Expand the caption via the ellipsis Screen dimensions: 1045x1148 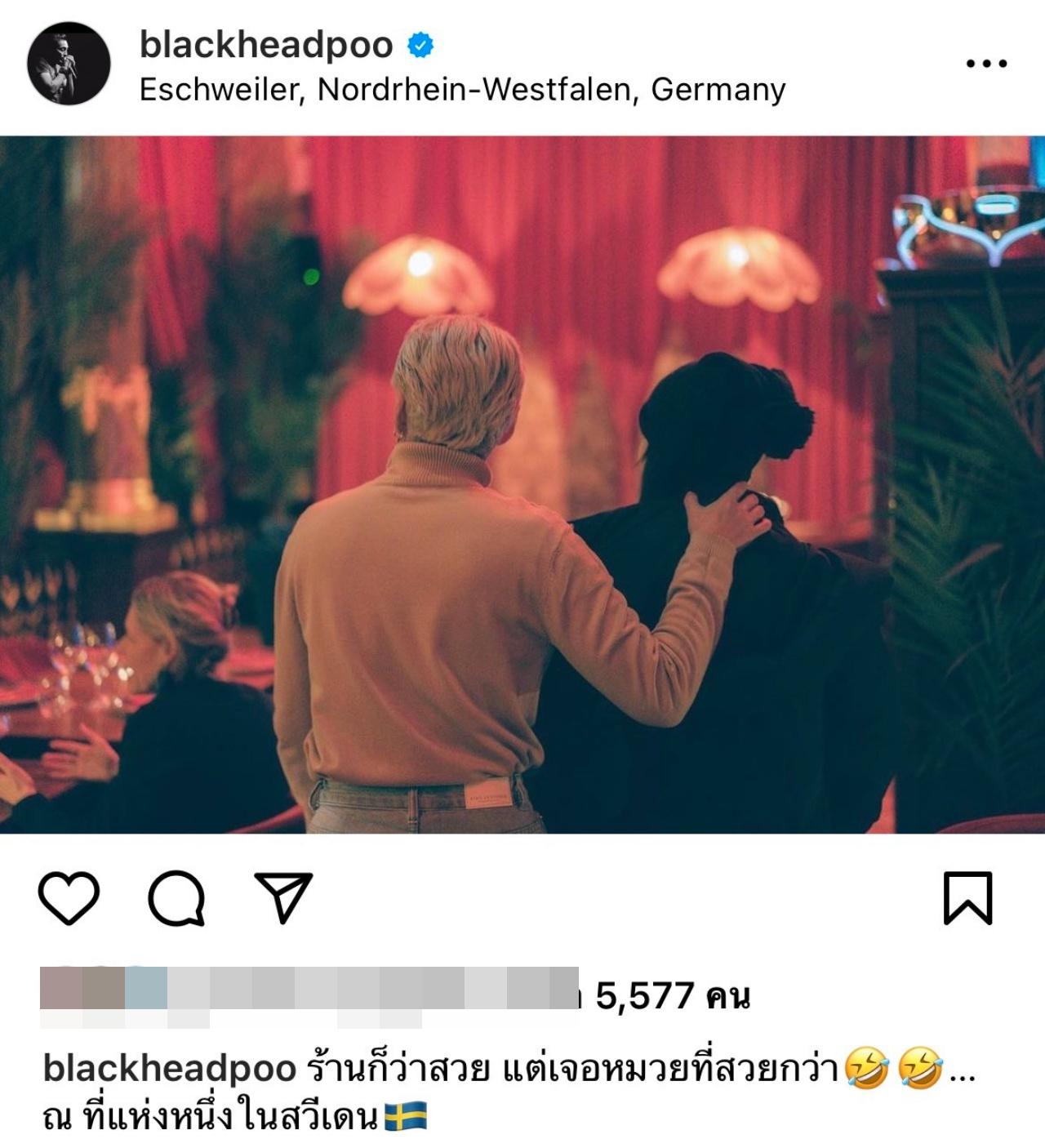pyautogui.click(x=963, y=1075)
